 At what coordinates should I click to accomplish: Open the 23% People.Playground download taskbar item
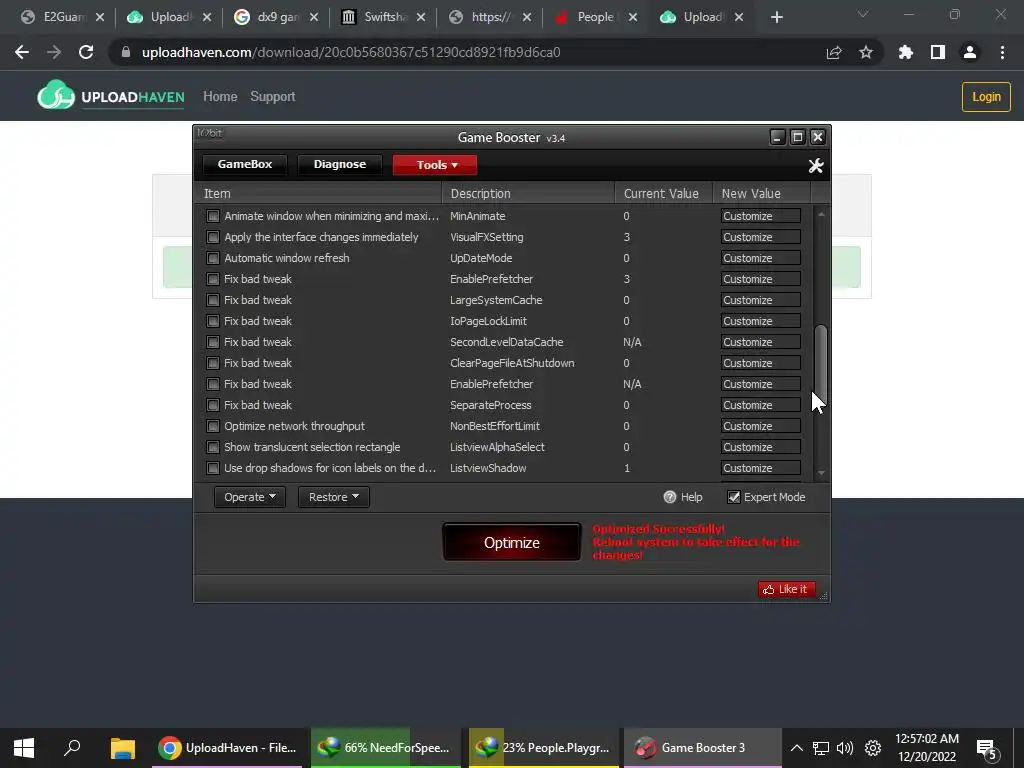tap(543, 748)
